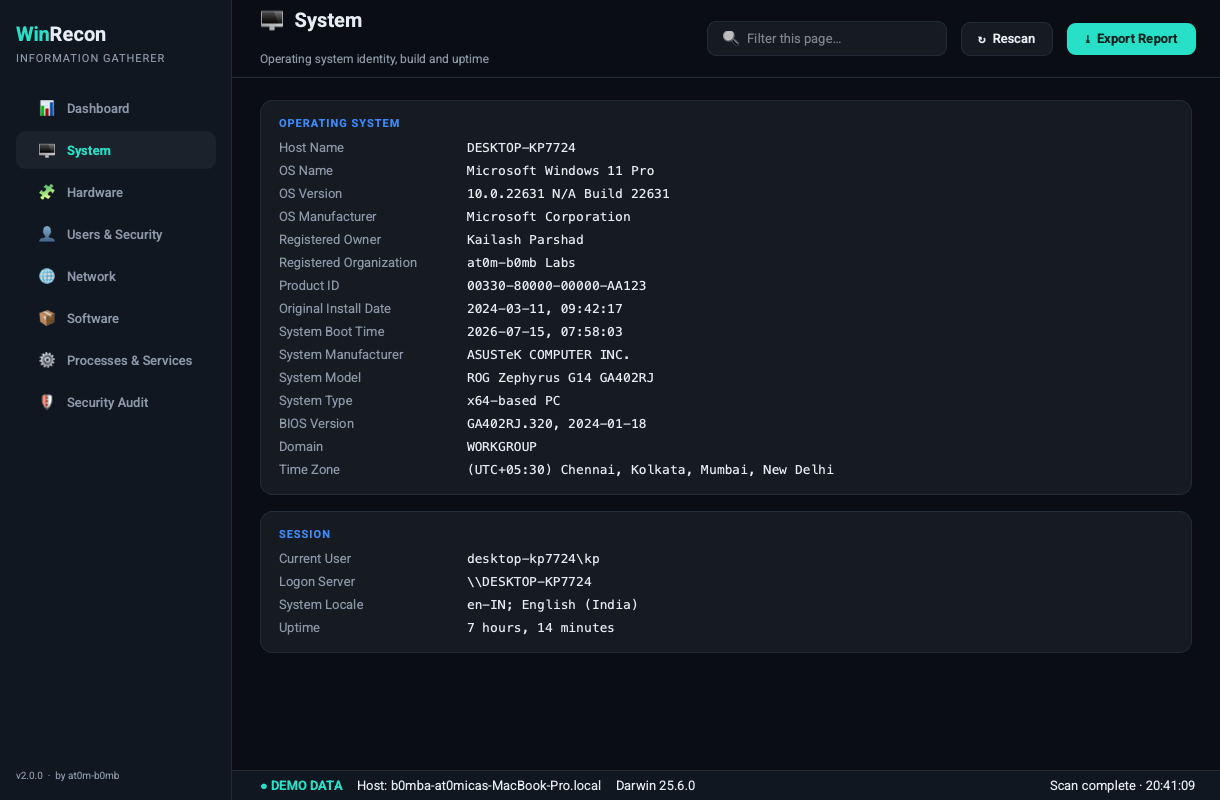Screen dimensions: 1220x800
Task: Click the SESSION section header
Action: tap(305, 535)
